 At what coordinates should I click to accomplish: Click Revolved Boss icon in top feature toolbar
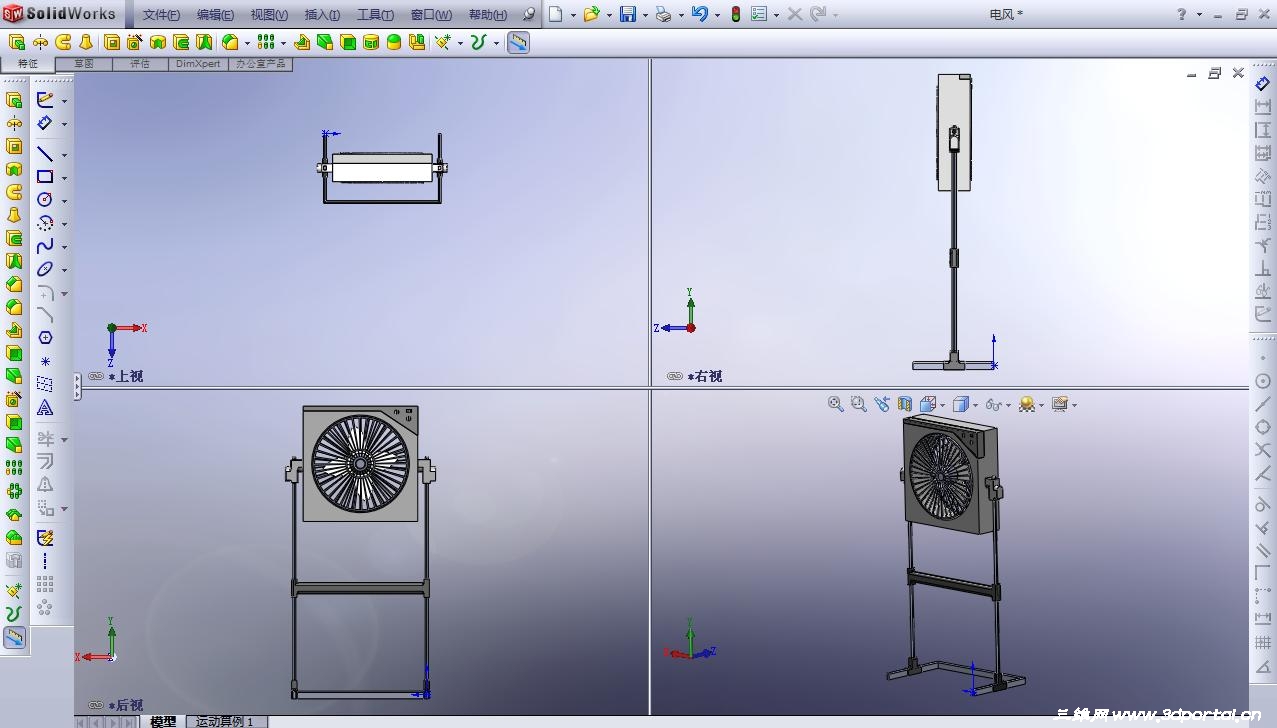coord(40,42)
